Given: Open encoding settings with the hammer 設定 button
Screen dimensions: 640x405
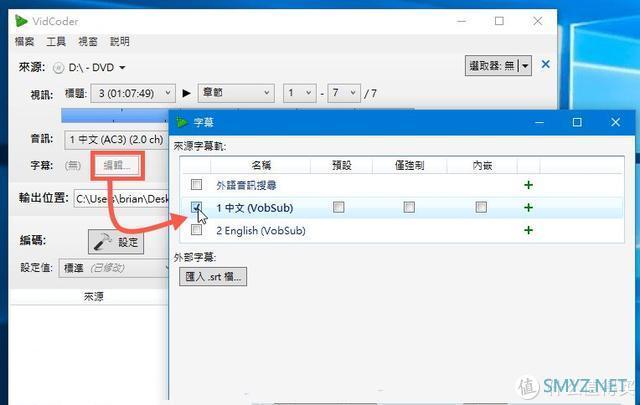Looking at the screenshot, I should [116, 242].
